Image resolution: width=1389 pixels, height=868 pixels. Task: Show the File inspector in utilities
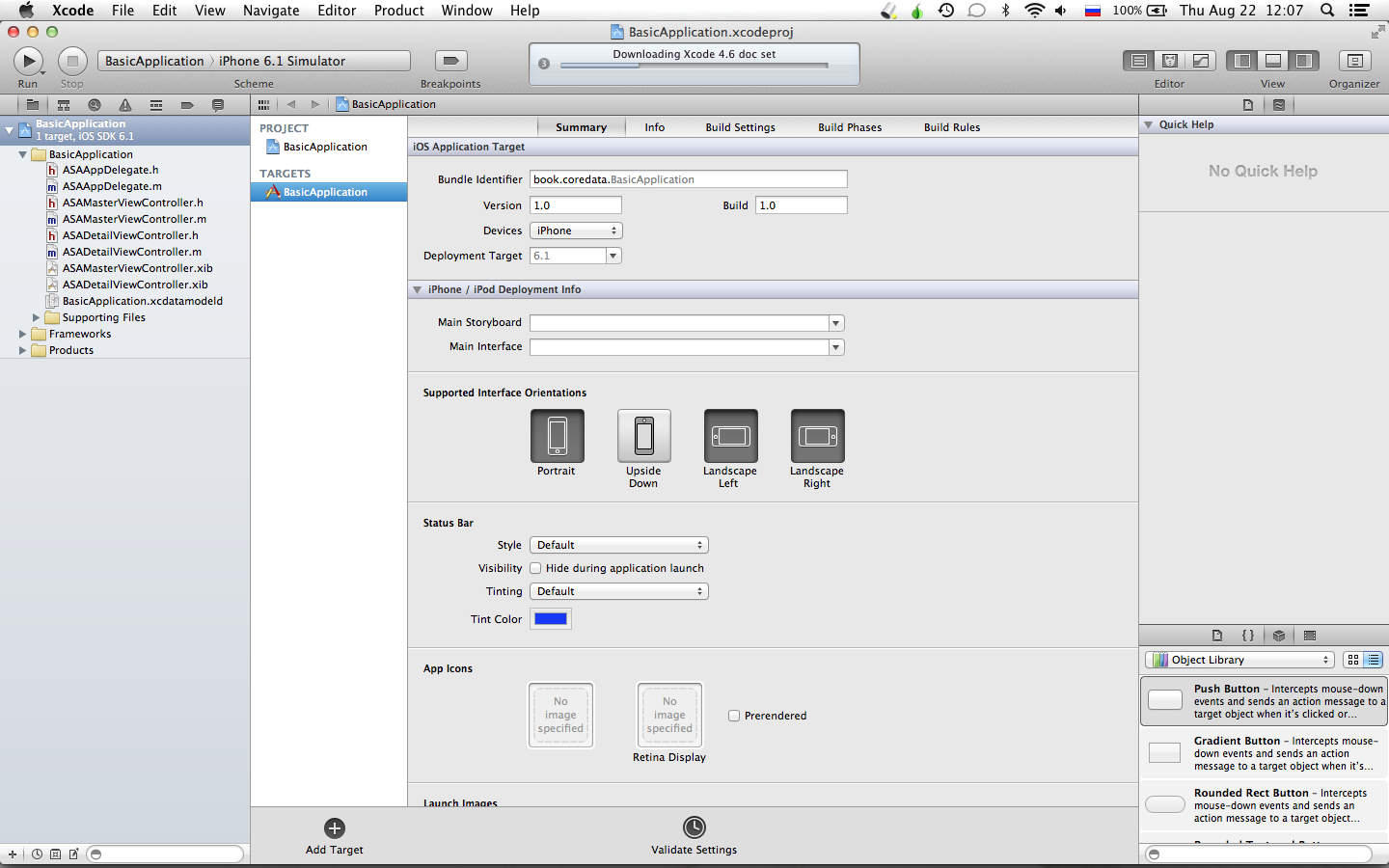pyautogui.click(x=1248, y=105)
